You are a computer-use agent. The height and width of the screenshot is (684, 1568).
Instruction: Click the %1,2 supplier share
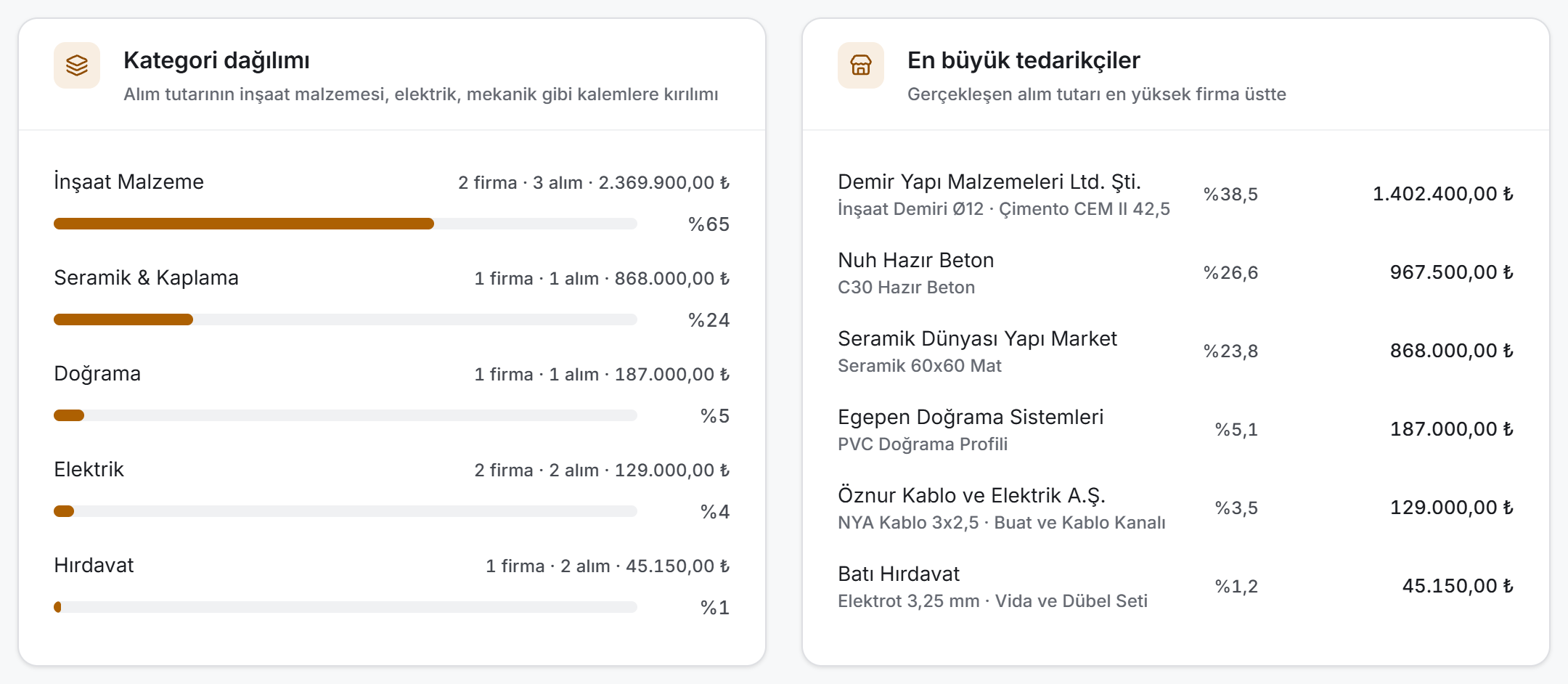[1236, 586]
